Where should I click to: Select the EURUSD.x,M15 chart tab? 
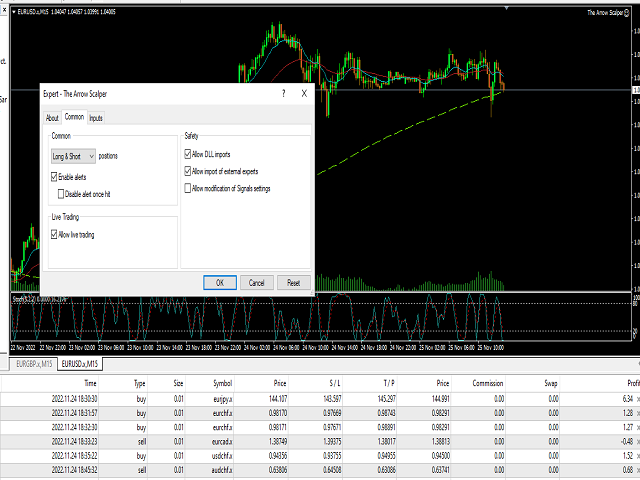(80, 364)
